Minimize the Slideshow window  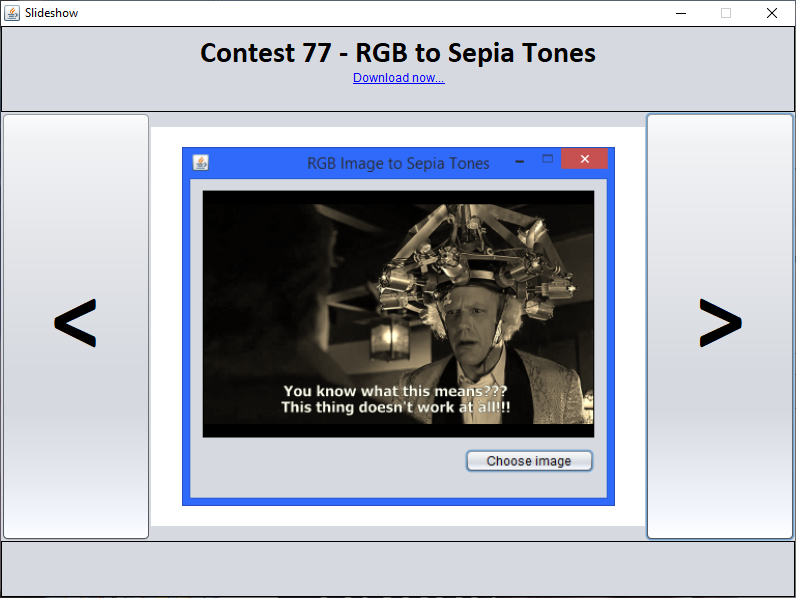tap(680, 13)
